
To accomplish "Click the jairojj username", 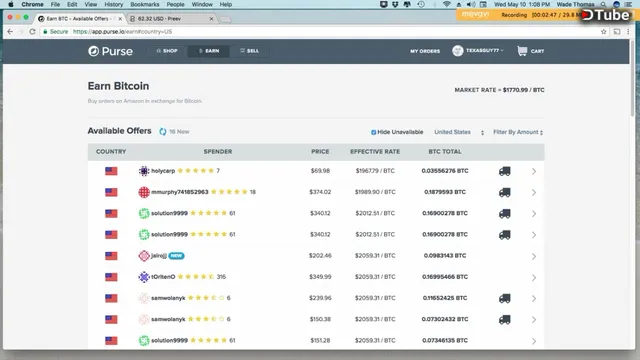I will [x=159, y=256].
